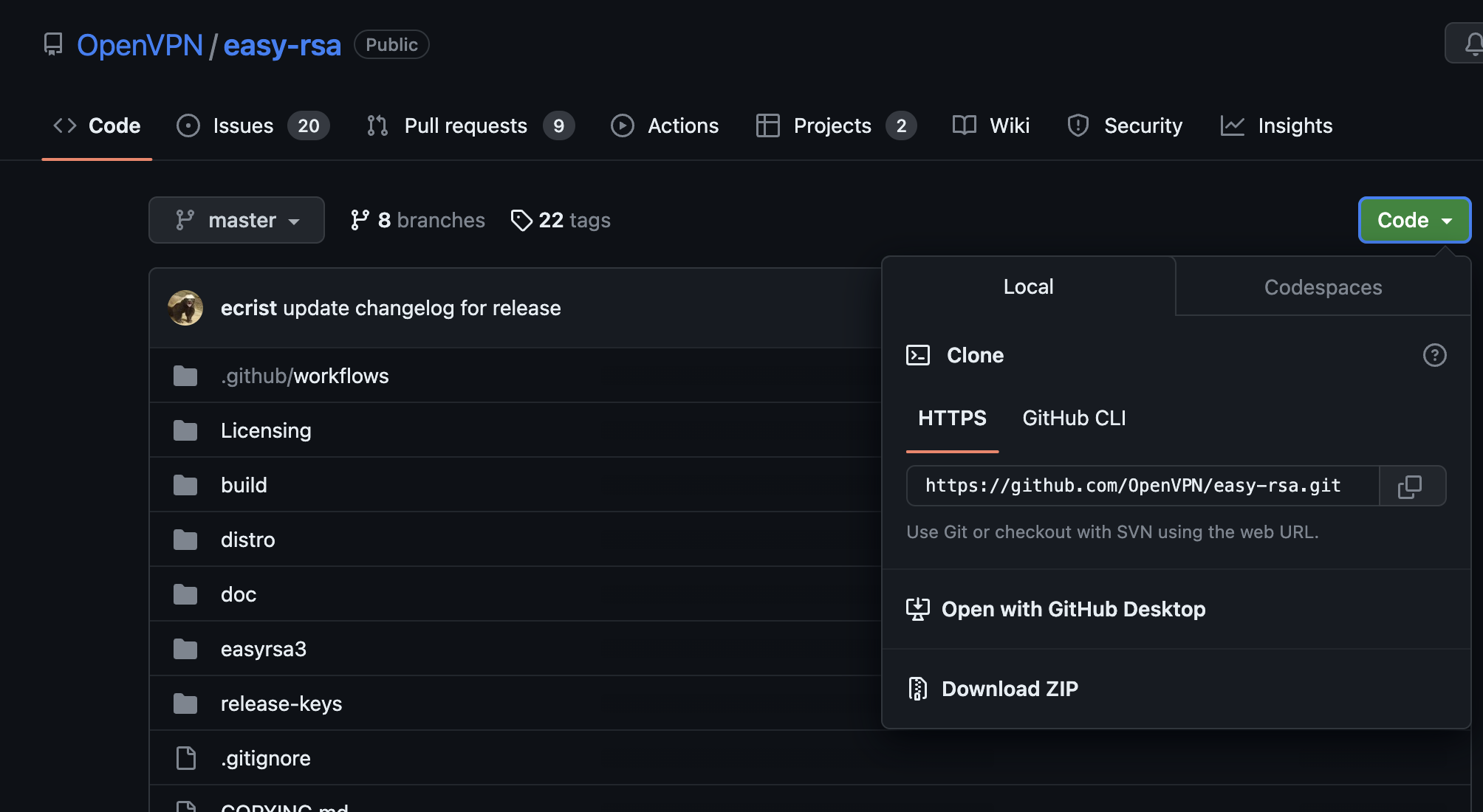Open the Pull requests tab
The image size is (1483, 812).
470,125
